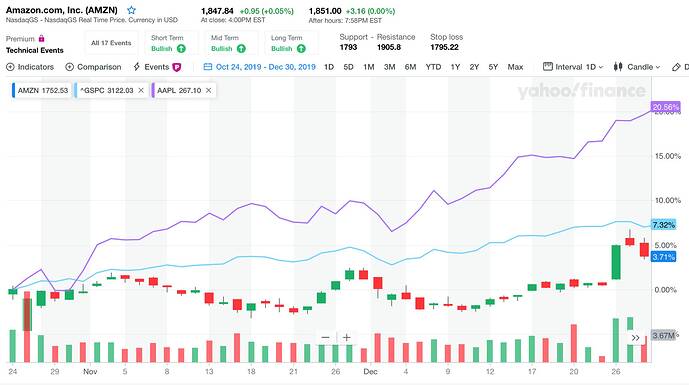The height and width of the screenshot is (385, 689).
Task: Open the Candle chart type dropdown
Action: click(x=637, y=67)
